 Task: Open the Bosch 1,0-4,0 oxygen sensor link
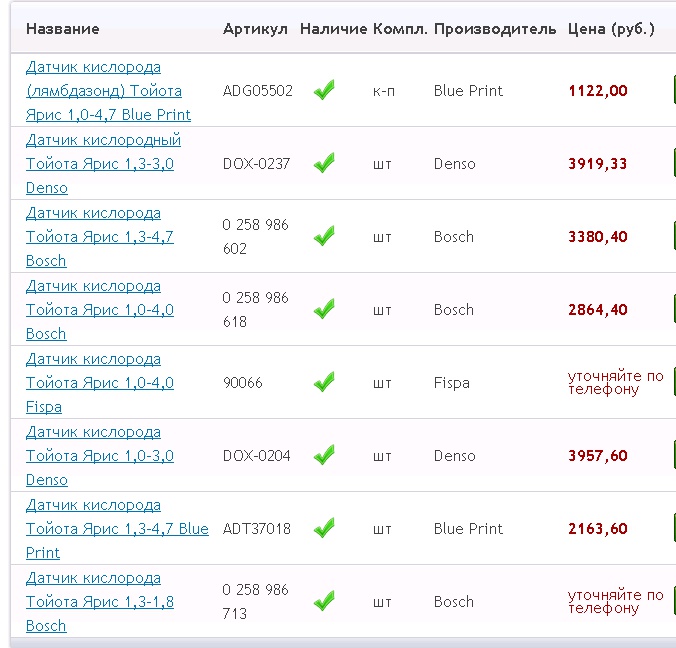coord(100,310)
